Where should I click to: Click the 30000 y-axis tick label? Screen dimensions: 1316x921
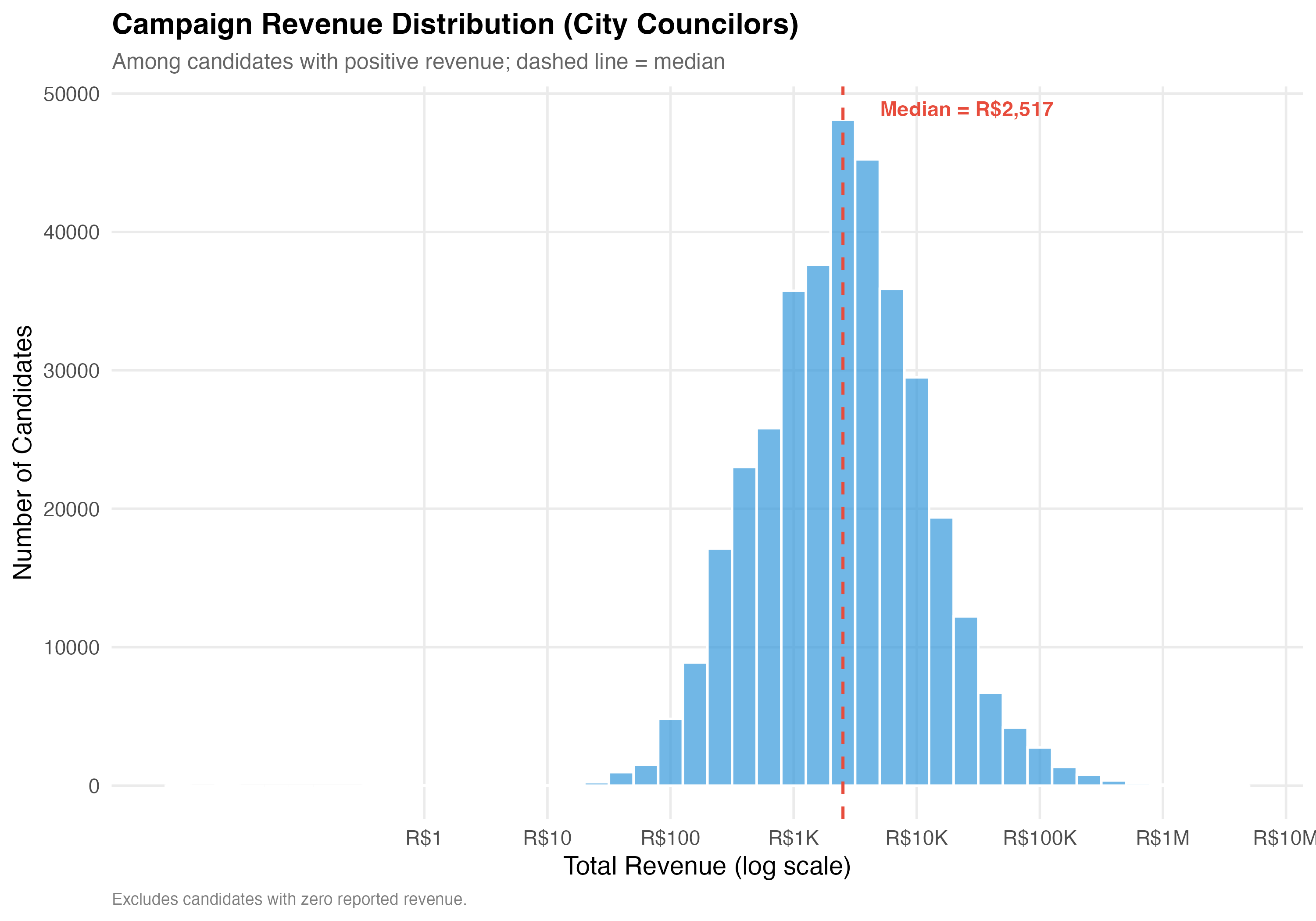click(x=71, y=371)
